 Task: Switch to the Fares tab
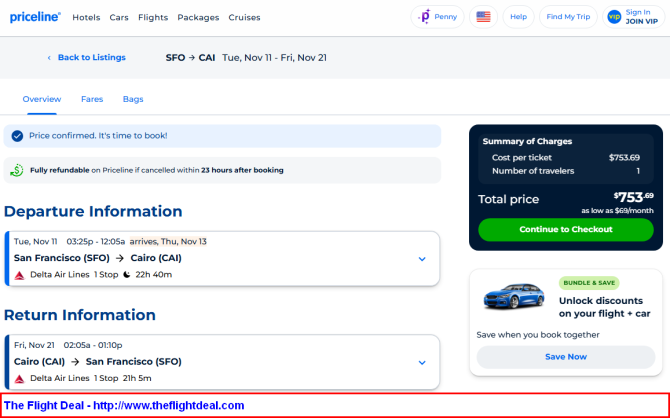[92, 99]
